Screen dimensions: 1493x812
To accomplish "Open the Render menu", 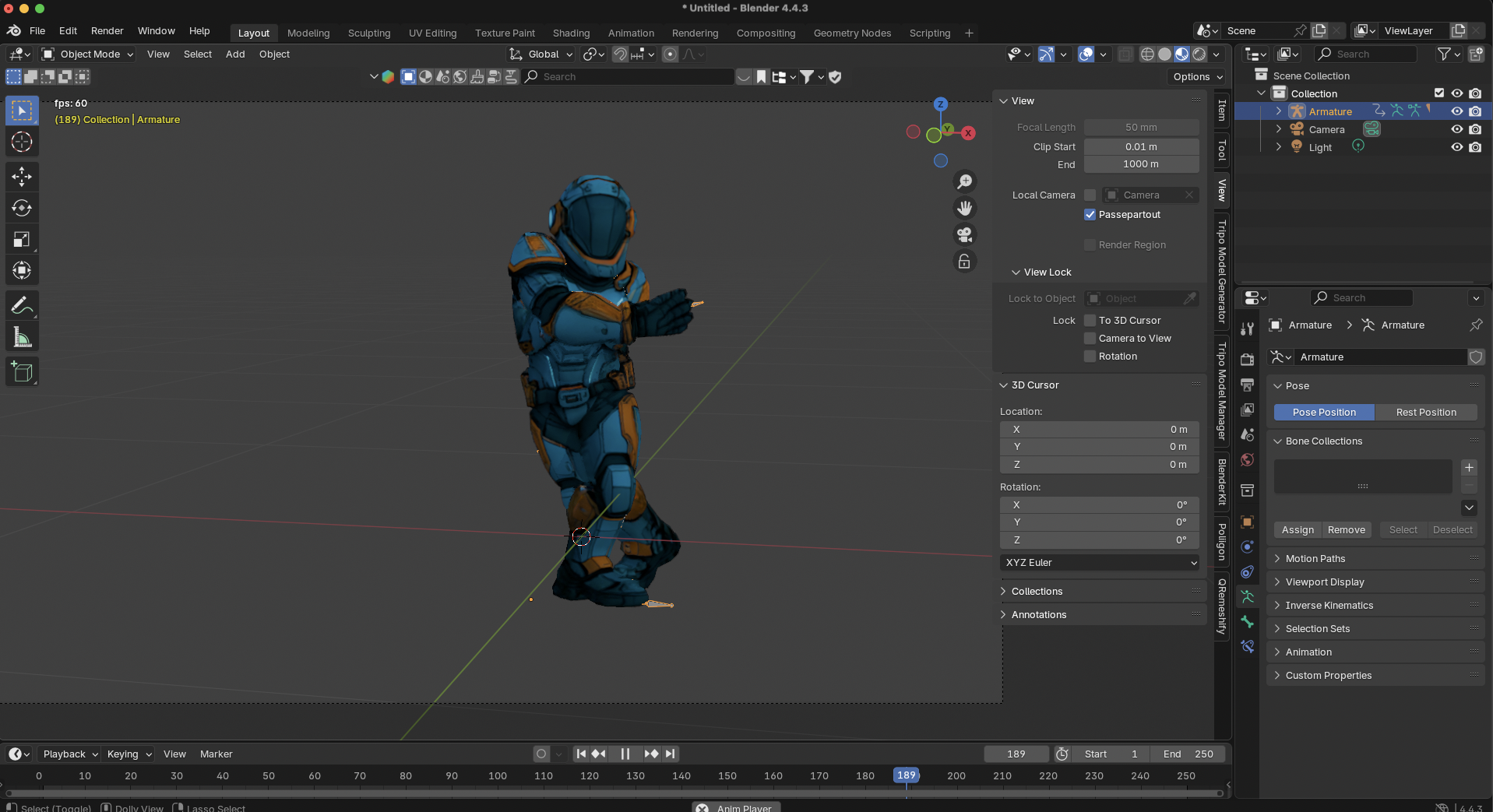I will tap(107, 31).
